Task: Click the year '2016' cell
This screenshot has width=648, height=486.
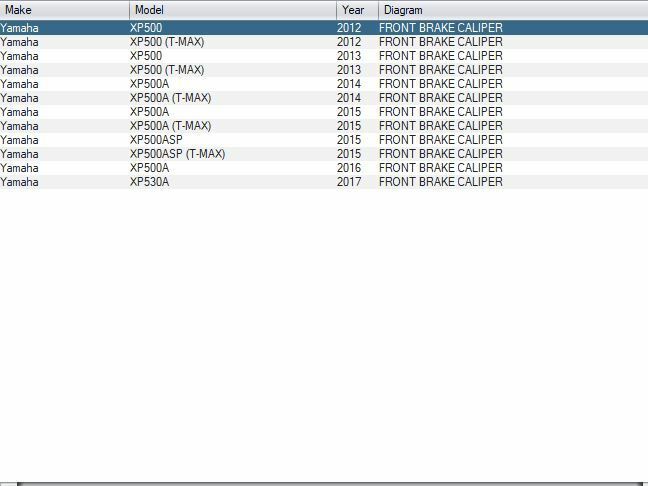Action: [349, 168]
